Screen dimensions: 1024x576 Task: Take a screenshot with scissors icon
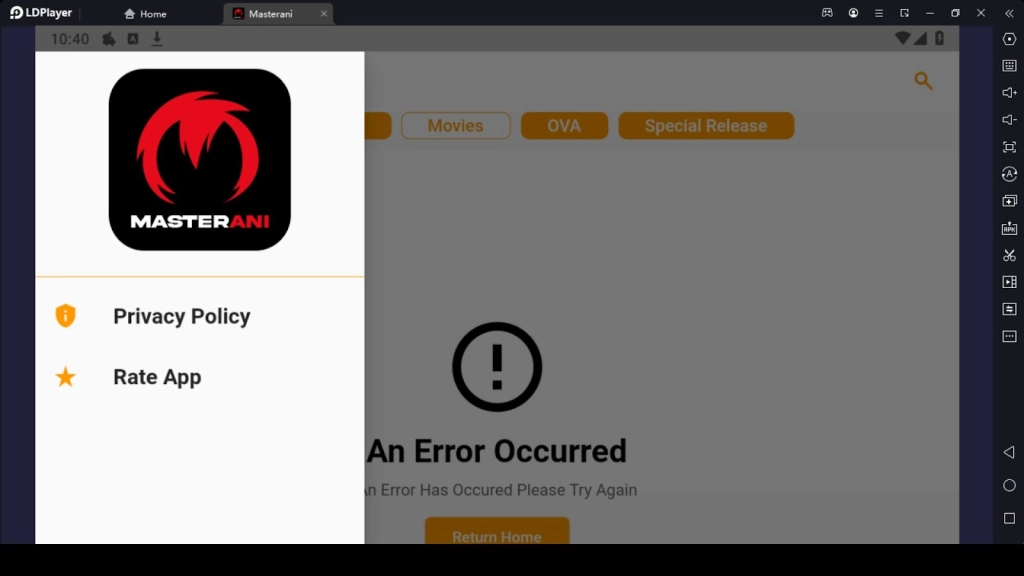pos(1009,255)
